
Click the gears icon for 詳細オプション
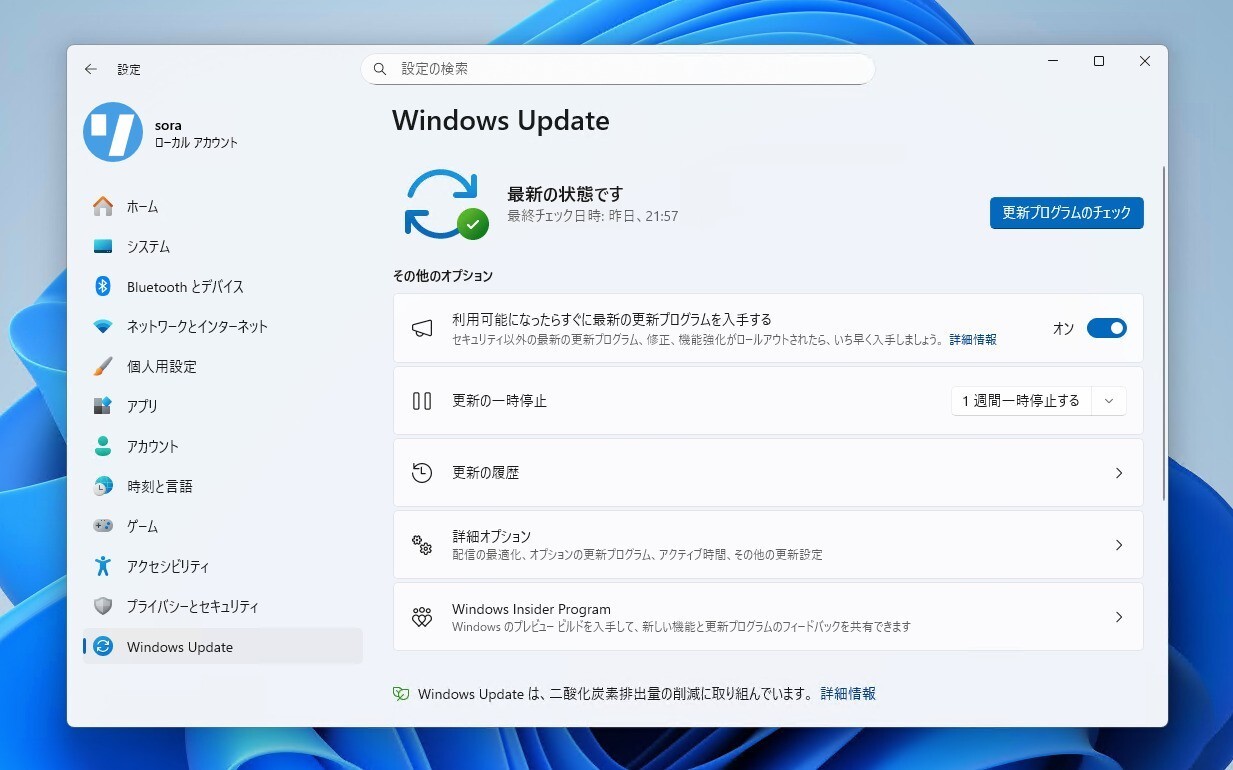[x=422, y=545]
